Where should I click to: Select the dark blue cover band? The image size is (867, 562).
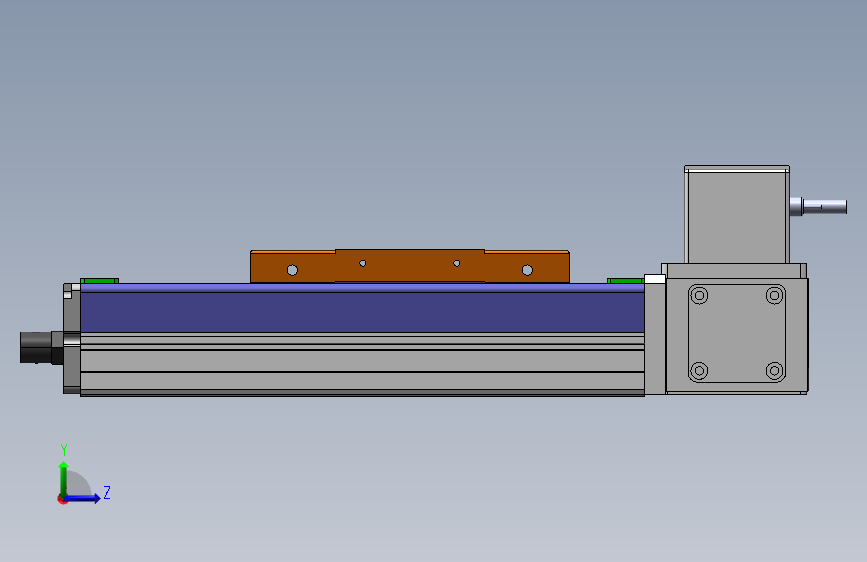362,312
